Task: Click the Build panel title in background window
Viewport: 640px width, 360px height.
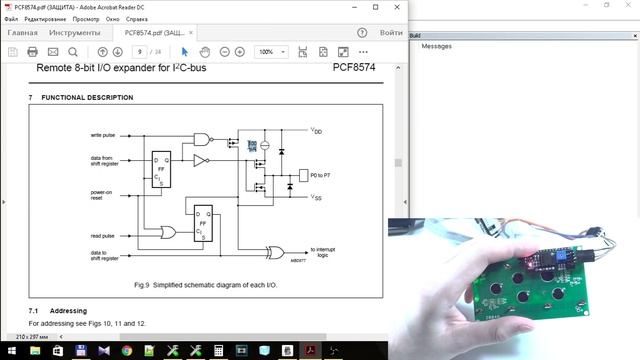Action: [415, 36]
